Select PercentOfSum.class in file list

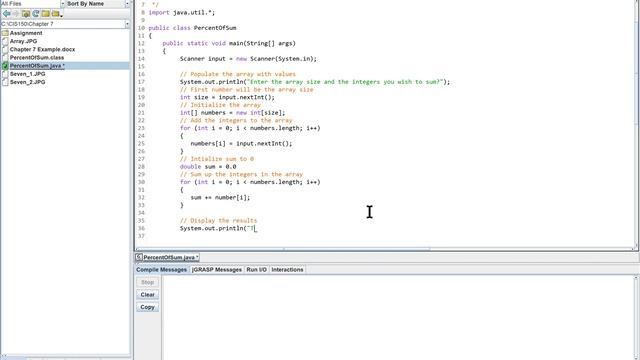coord(37,58)
